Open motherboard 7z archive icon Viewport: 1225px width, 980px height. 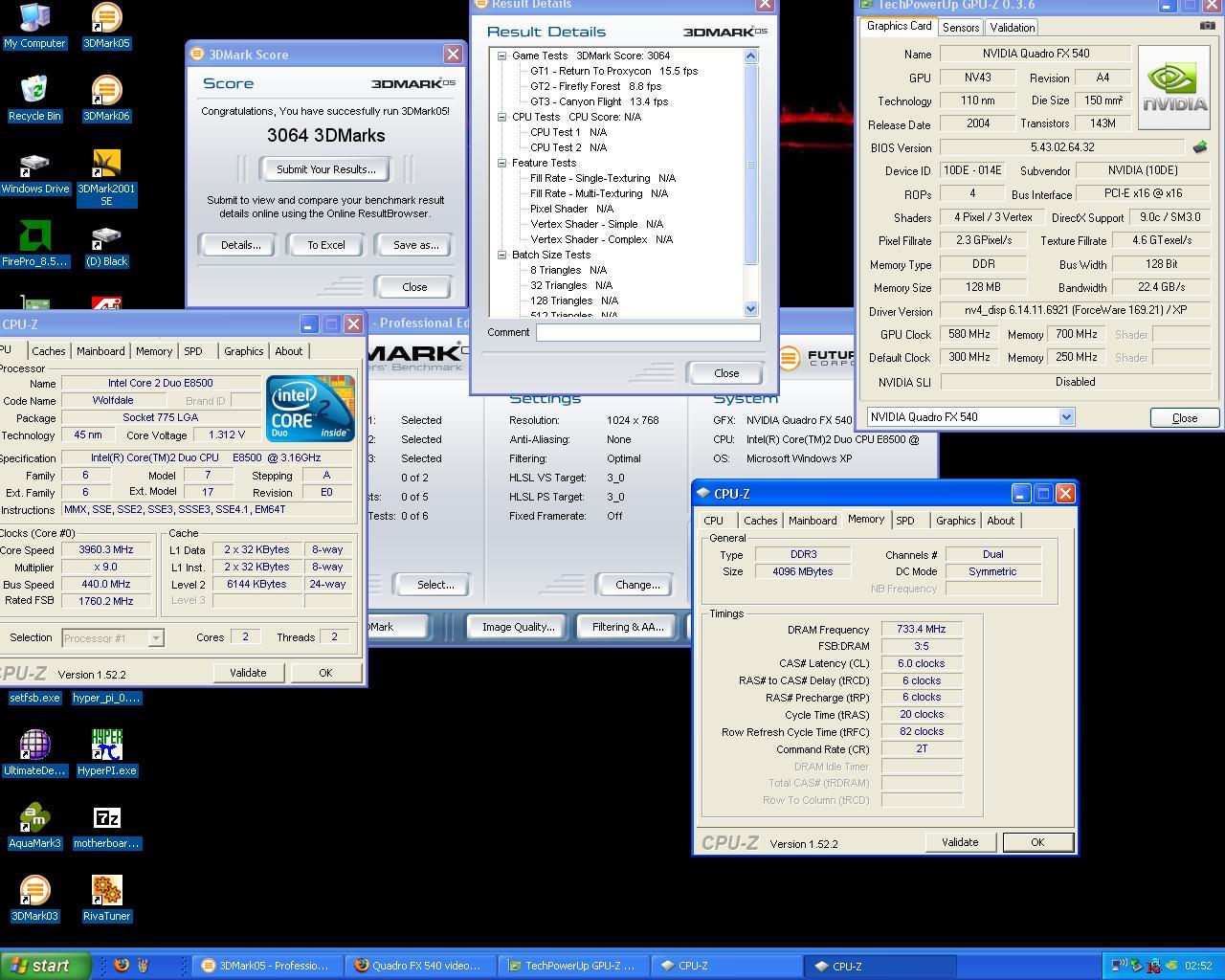(106, 826)
